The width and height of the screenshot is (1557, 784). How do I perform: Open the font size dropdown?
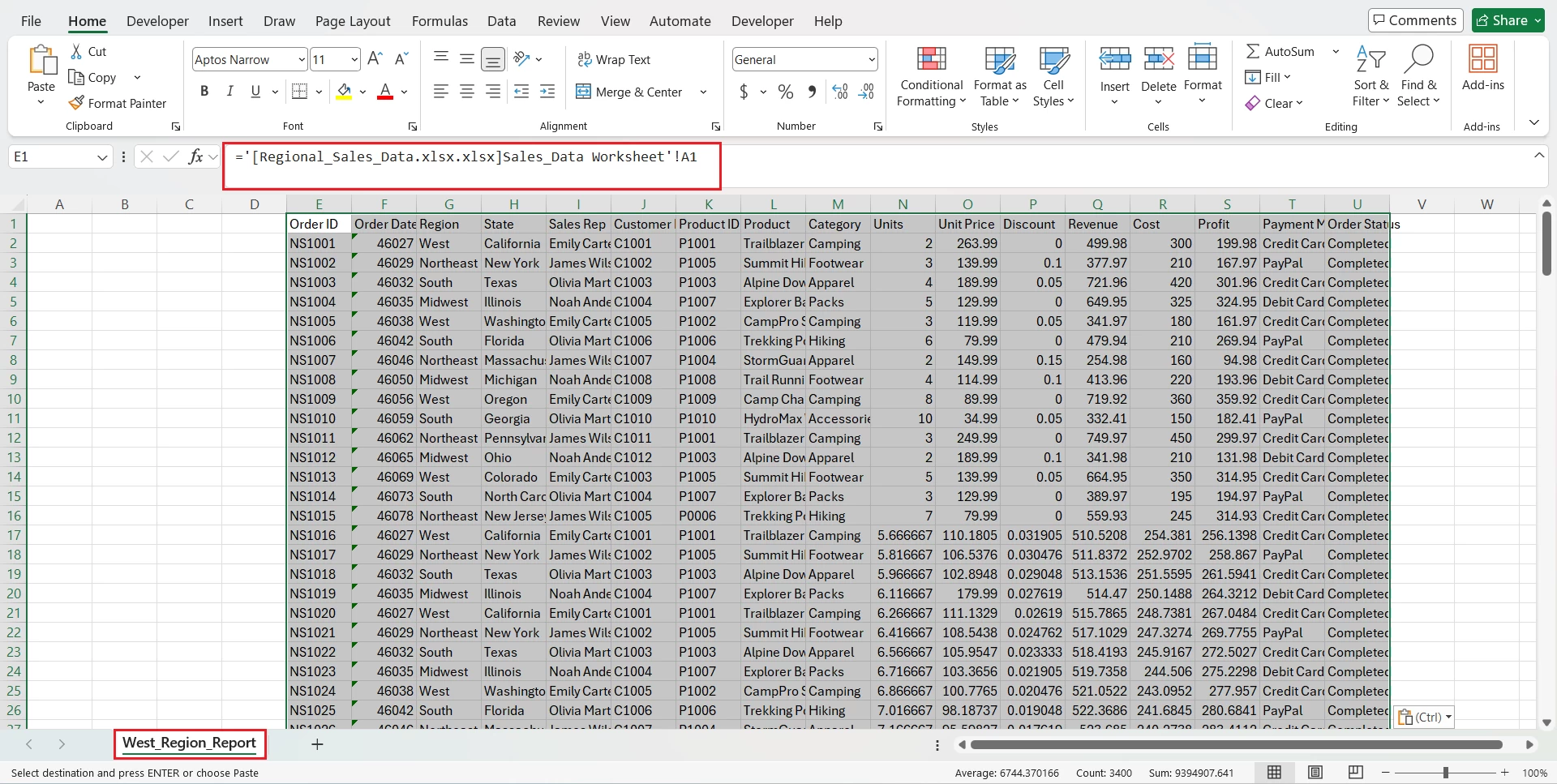354,59
